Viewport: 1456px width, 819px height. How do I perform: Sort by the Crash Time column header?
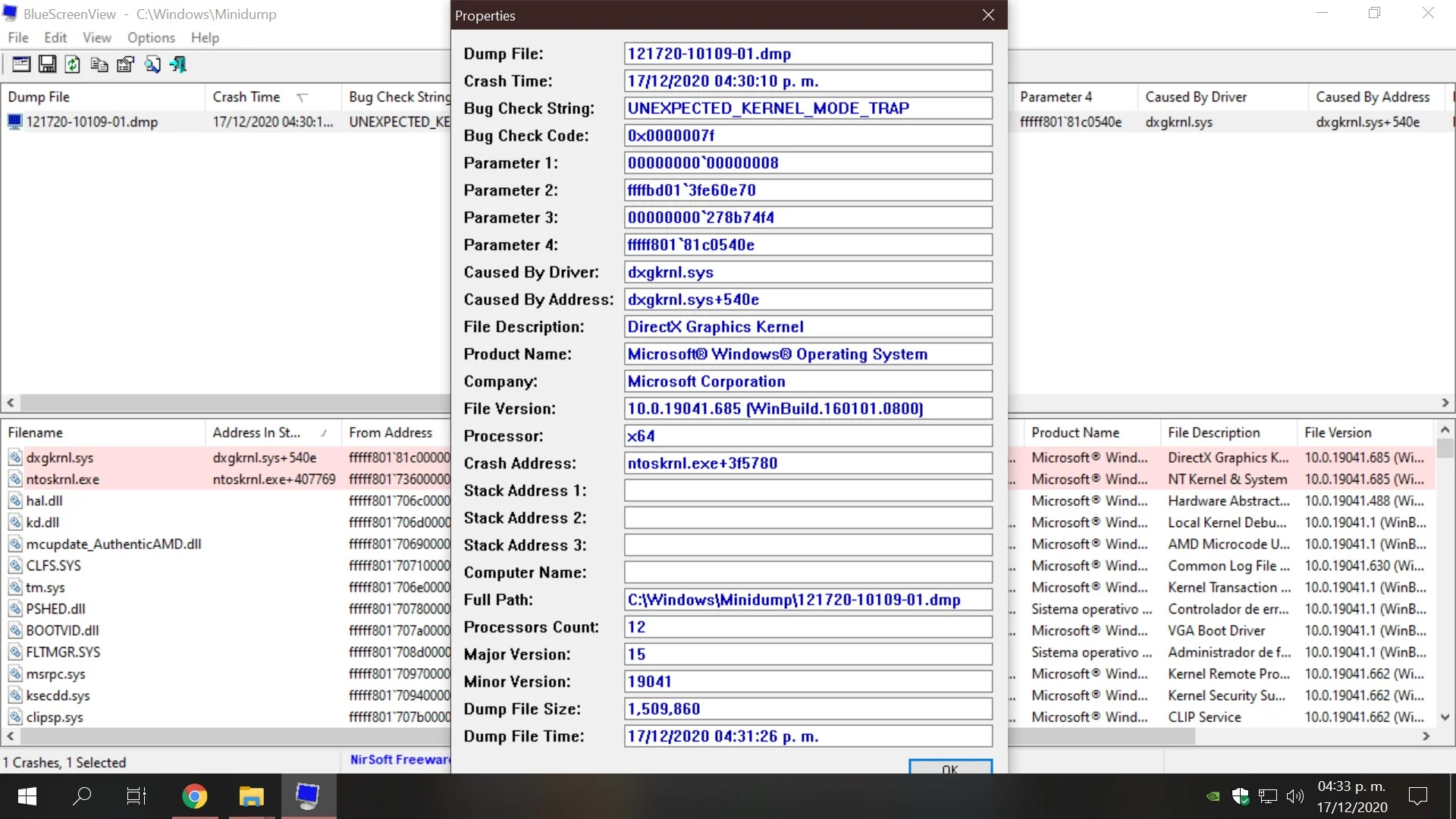tap(246, 97)
